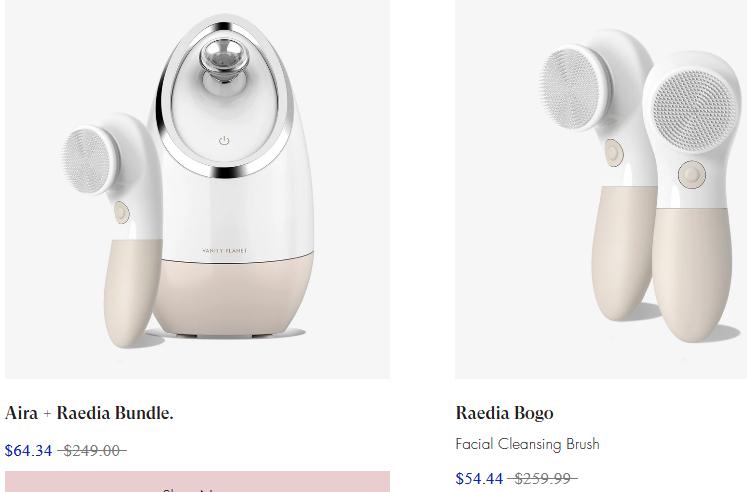The height and width of the screenshot is (492, 747).
Task: Click the $64.34 sale price
Action: coord(29,451)
